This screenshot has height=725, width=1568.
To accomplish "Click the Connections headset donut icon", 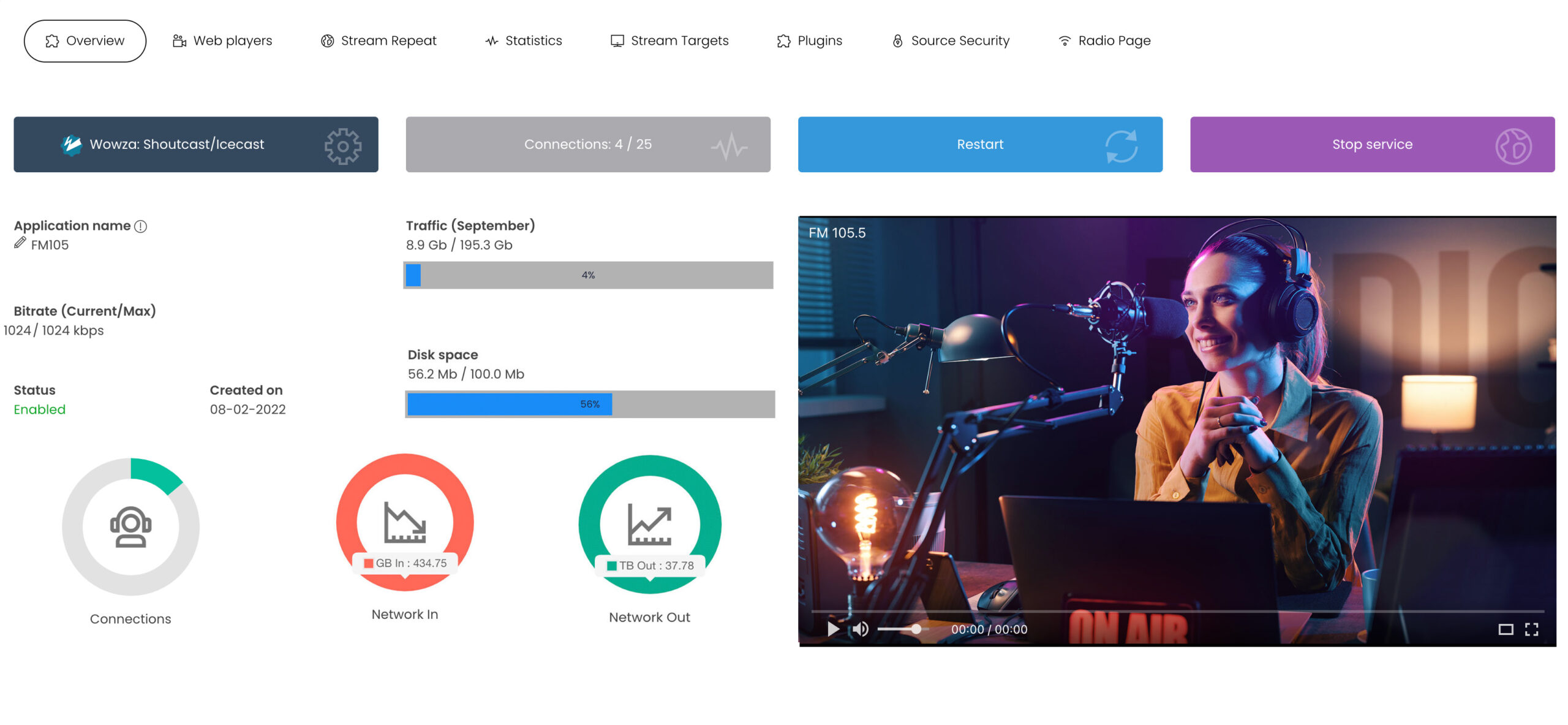I will [x=130, y=526].
